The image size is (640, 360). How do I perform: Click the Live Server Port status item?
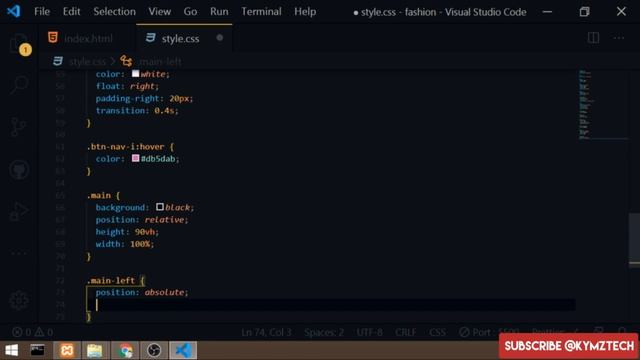pos(489,332)
